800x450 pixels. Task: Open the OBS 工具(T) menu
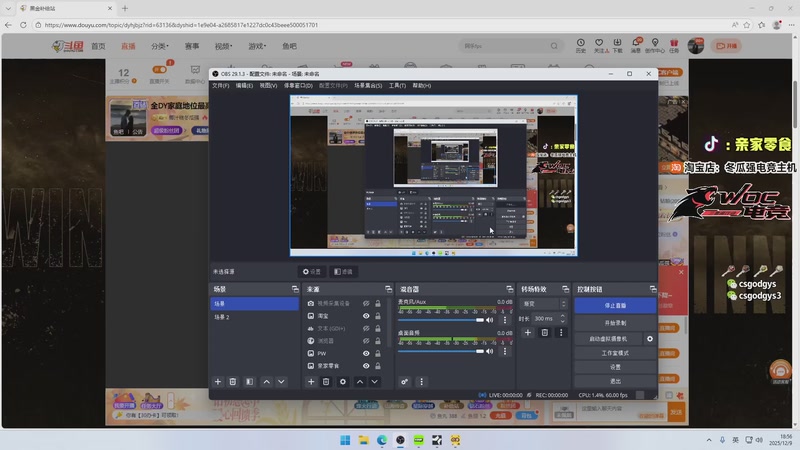[397, 86]
